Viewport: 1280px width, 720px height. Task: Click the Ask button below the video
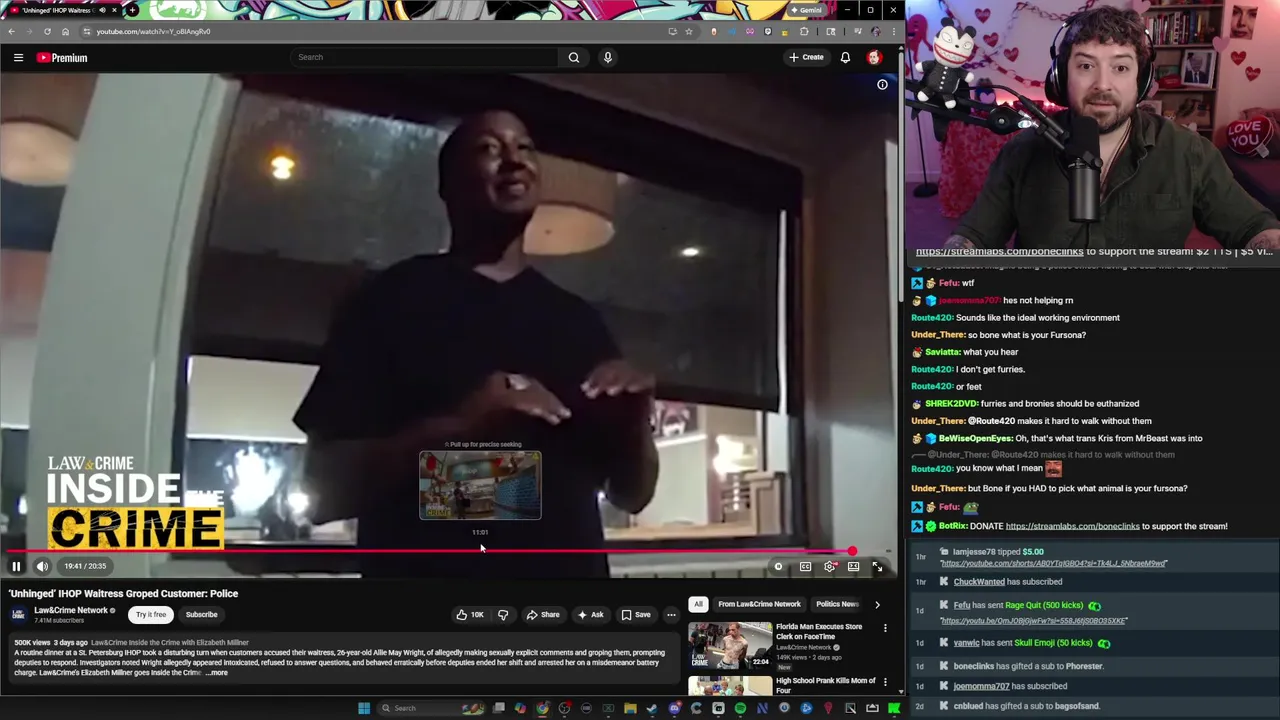click(590, 615)
